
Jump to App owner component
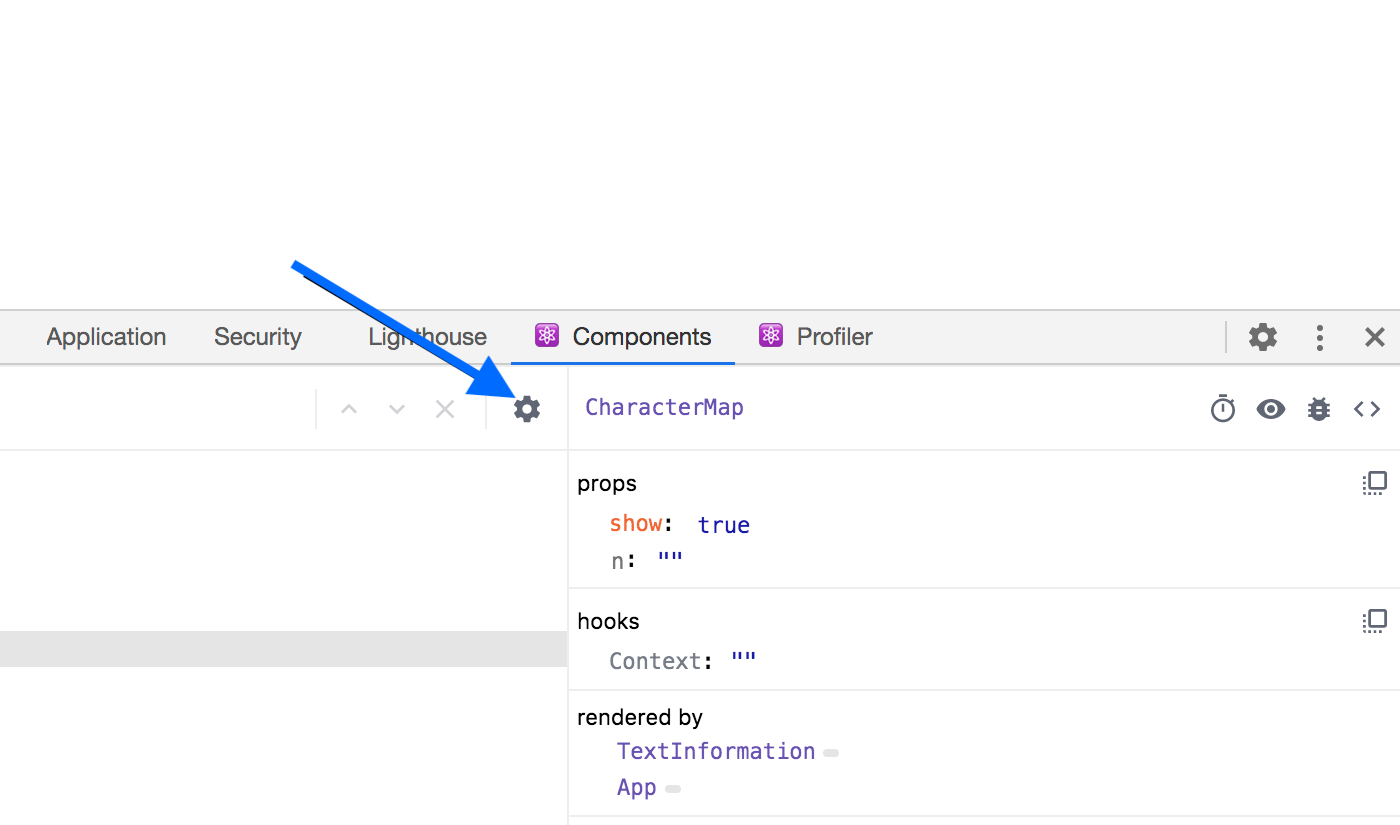point(636,787)
